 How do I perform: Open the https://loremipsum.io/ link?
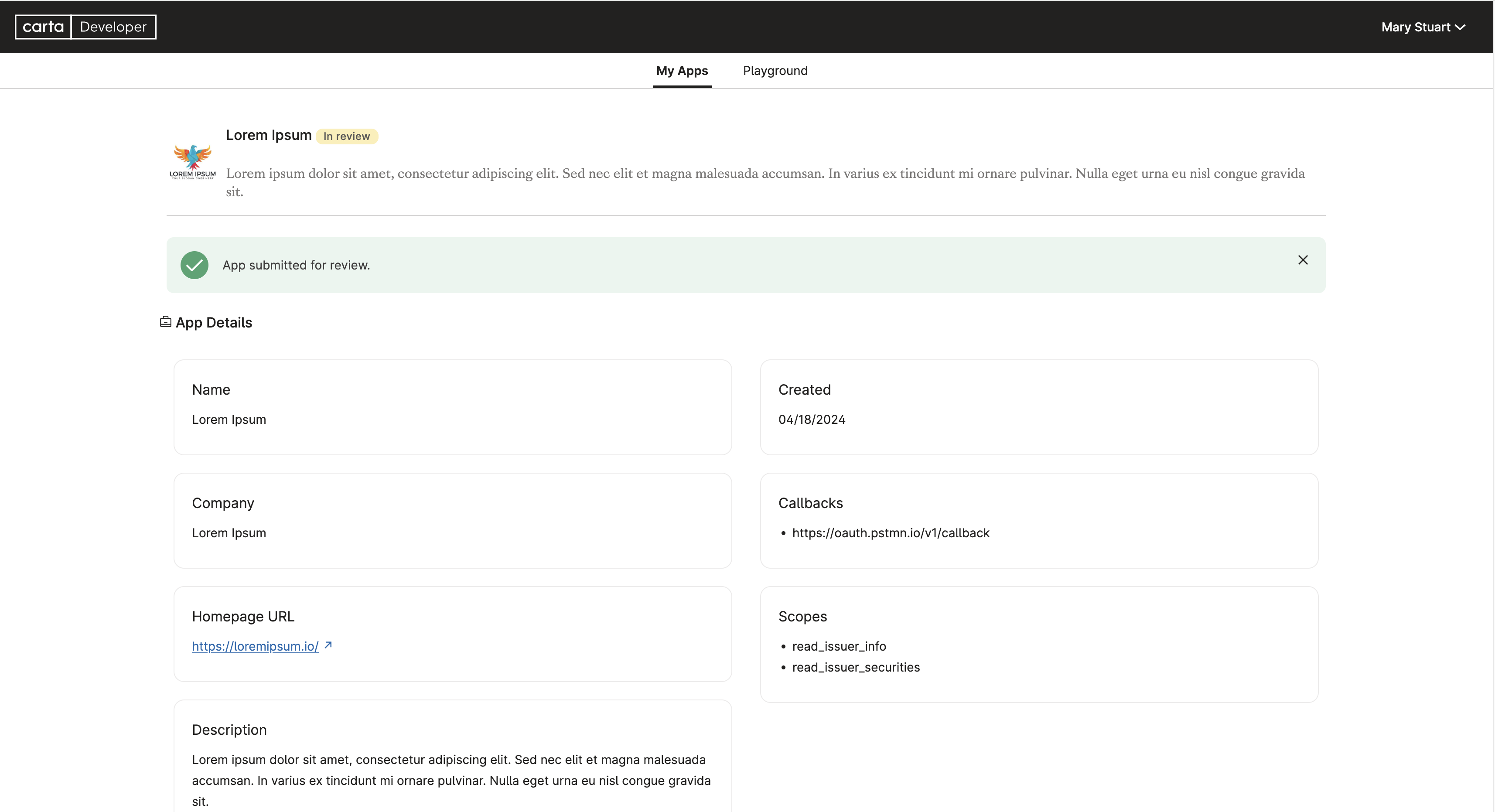(x=255, y=646)
